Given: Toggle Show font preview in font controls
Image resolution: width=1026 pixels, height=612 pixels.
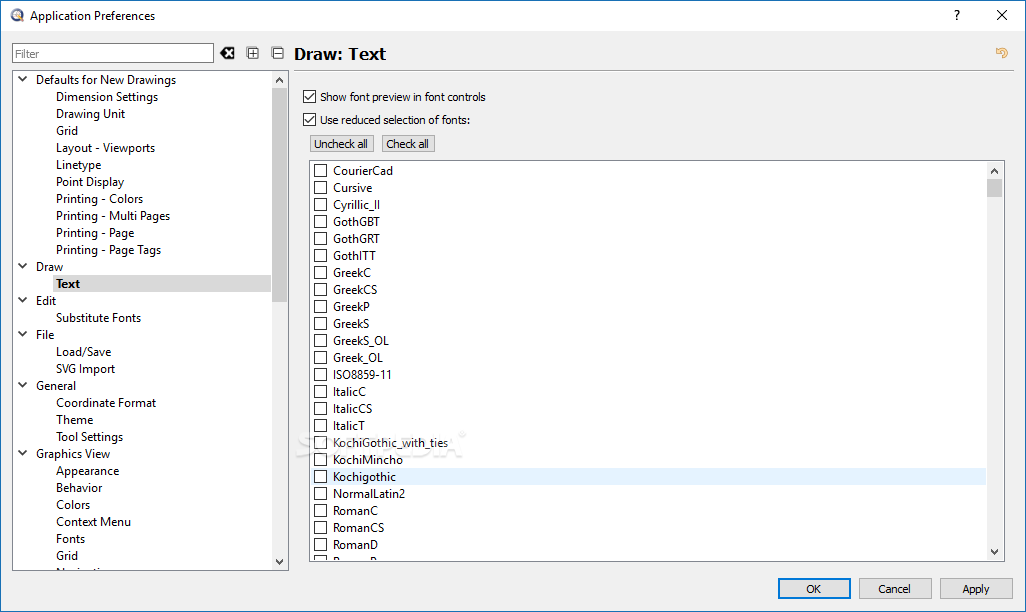Looking at the screenshot, I should tap(310, 97).
